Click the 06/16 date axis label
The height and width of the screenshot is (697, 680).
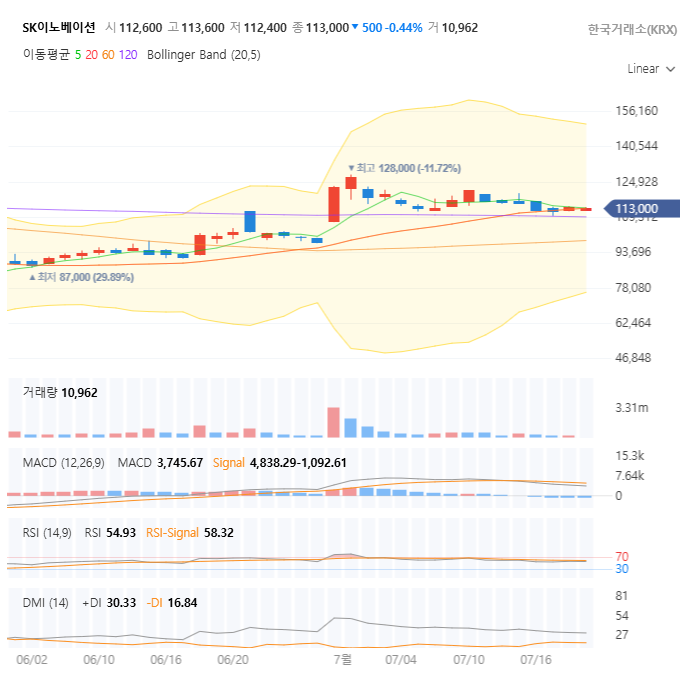(x=166, y=660)
